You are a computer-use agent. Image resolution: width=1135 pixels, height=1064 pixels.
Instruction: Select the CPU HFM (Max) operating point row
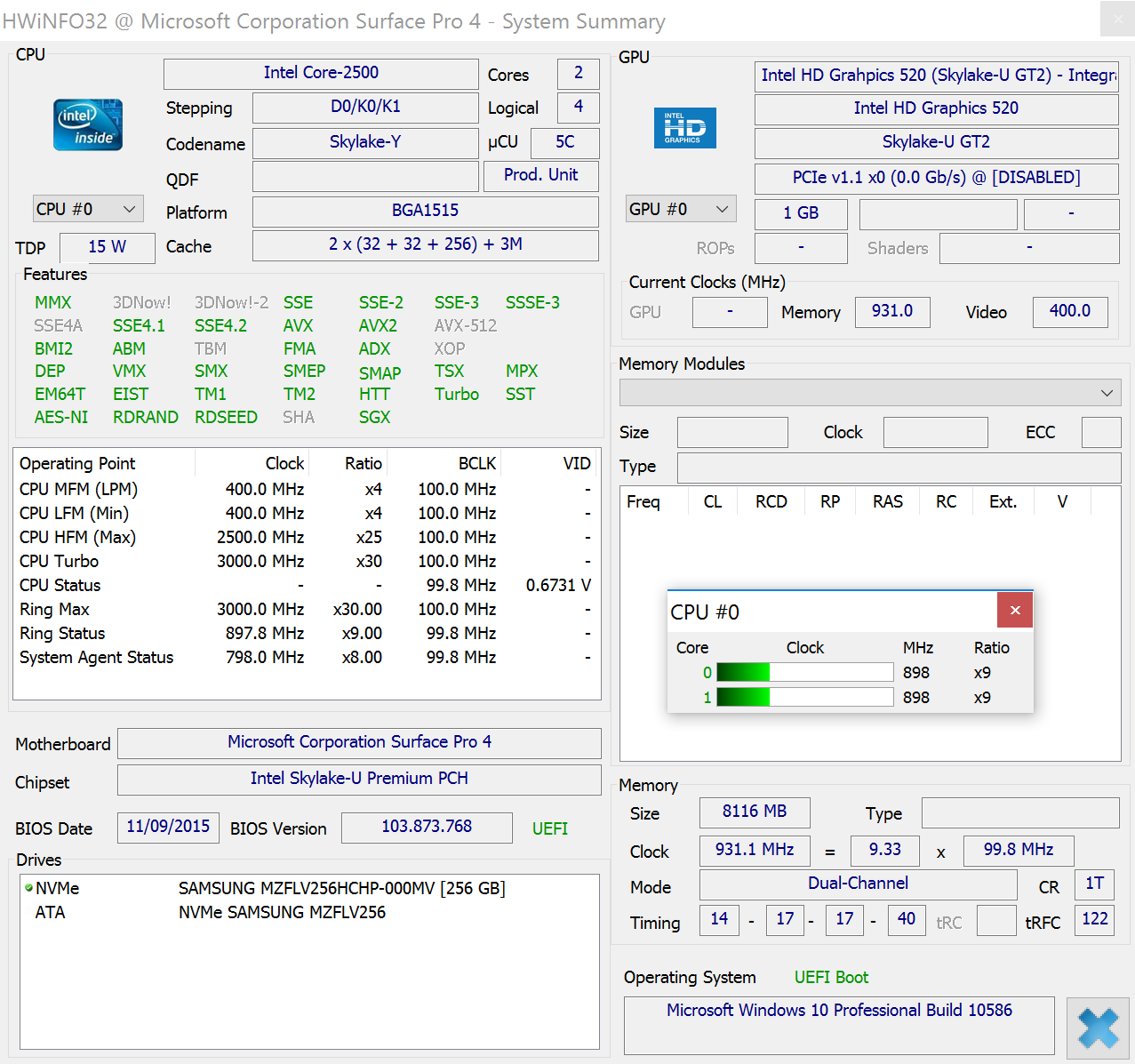pos(306,537)
